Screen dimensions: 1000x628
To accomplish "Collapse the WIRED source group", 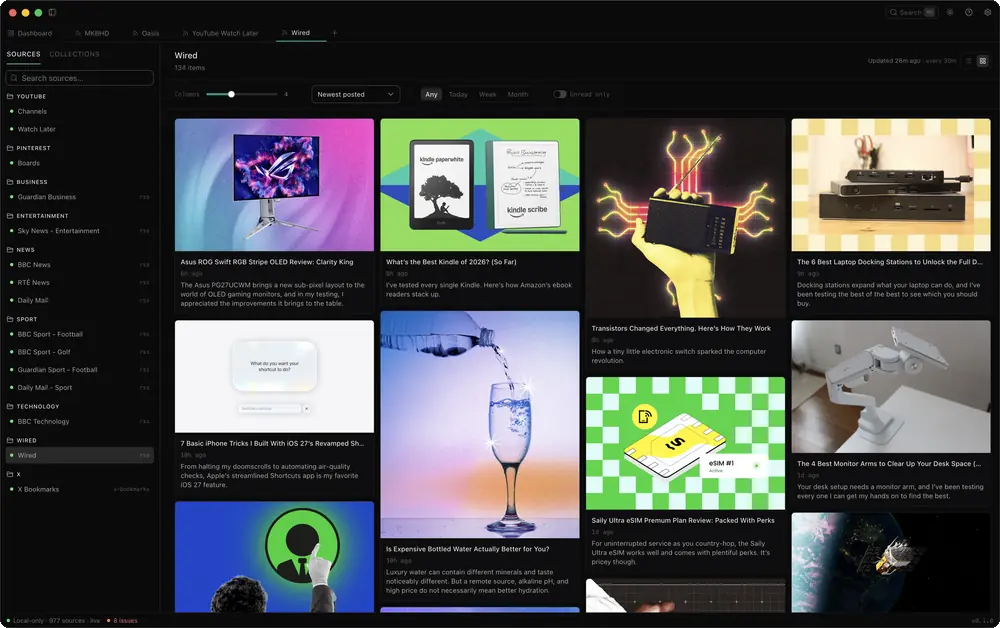I will [26, 440].
